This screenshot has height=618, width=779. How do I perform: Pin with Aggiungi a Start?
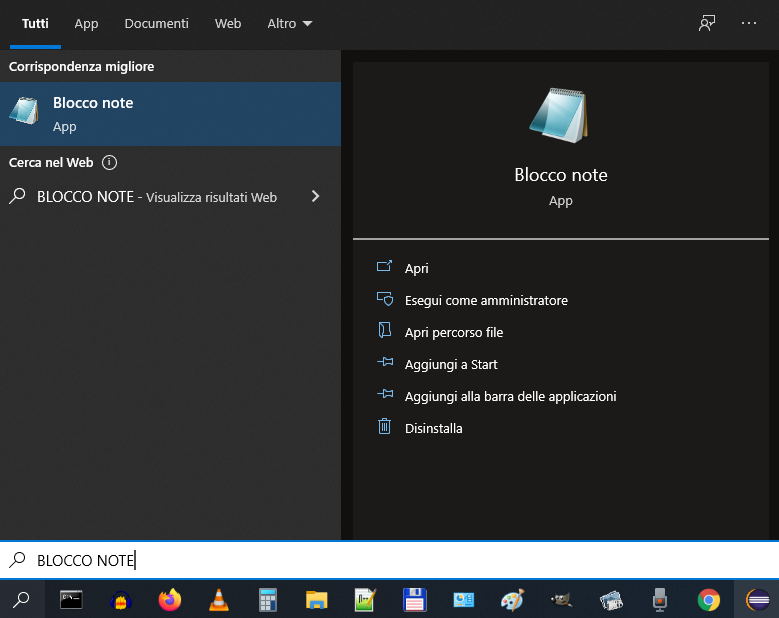[x=451, y=365]
